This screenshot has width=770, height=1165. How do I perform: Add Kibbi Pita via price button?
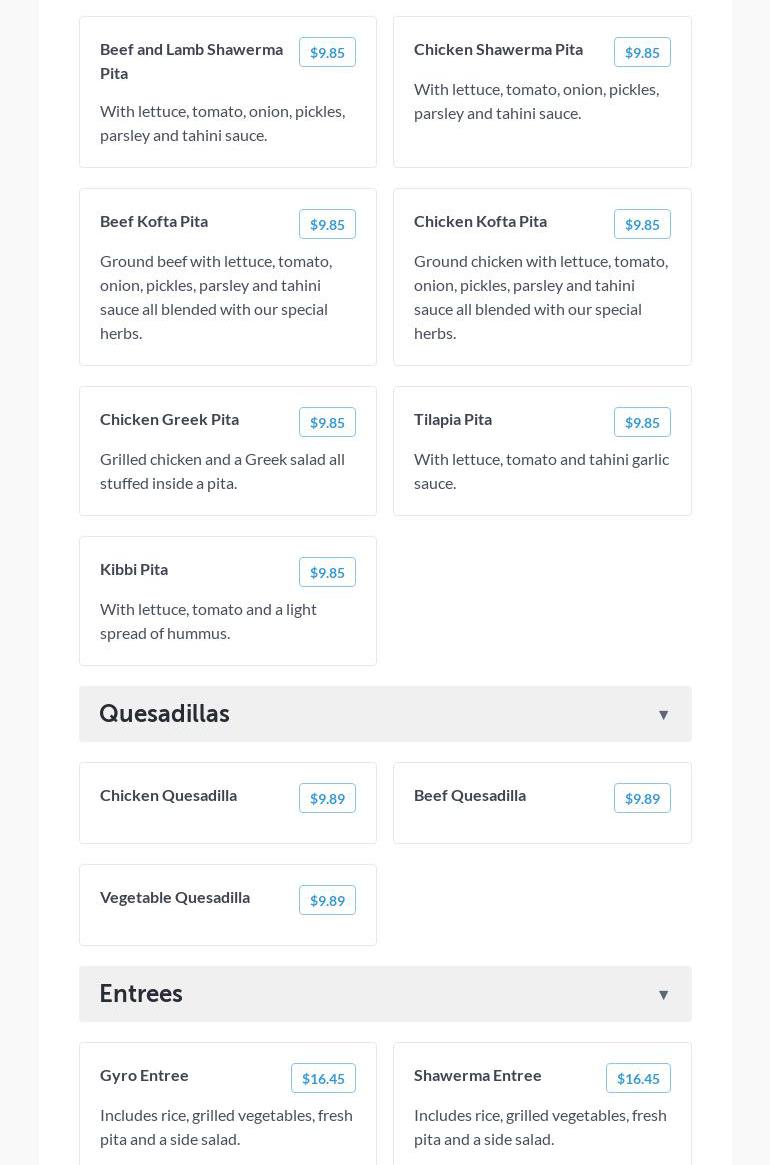pyautogui.click(x=327, y=572)
